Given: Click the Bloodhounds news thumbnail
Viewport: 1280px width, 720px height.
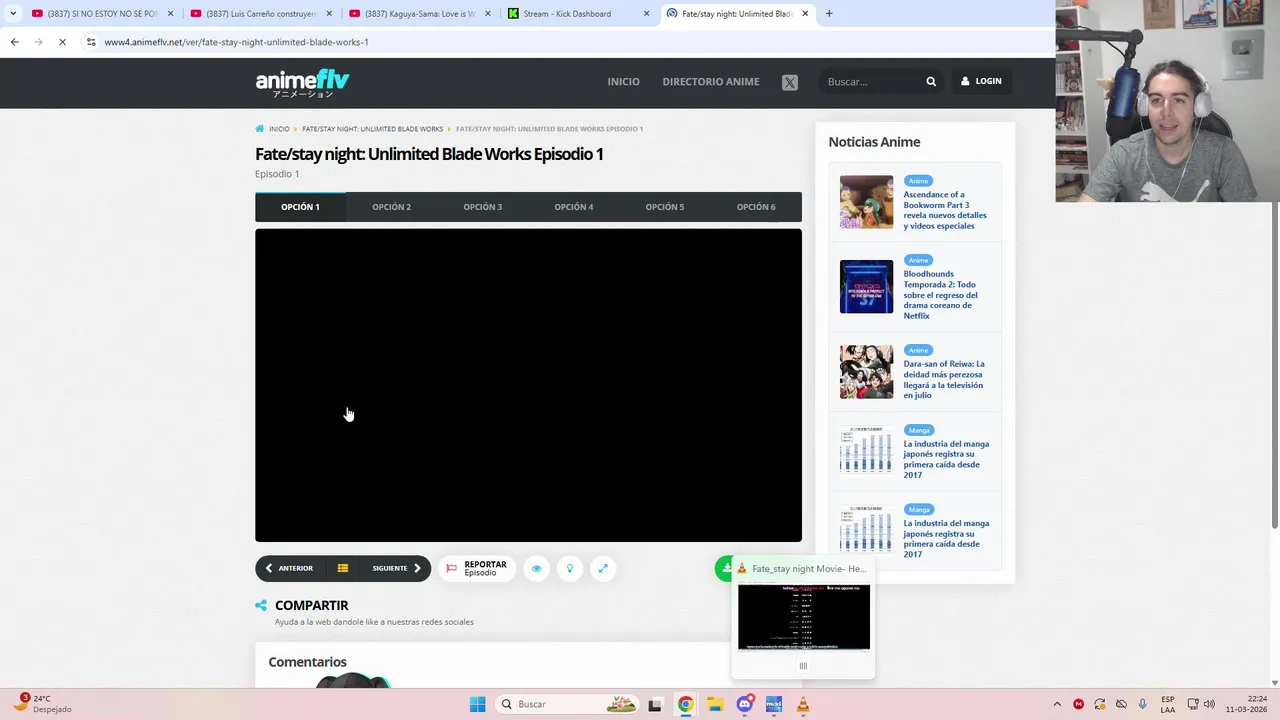Looking at the screenshot, I should click(866, 287).
